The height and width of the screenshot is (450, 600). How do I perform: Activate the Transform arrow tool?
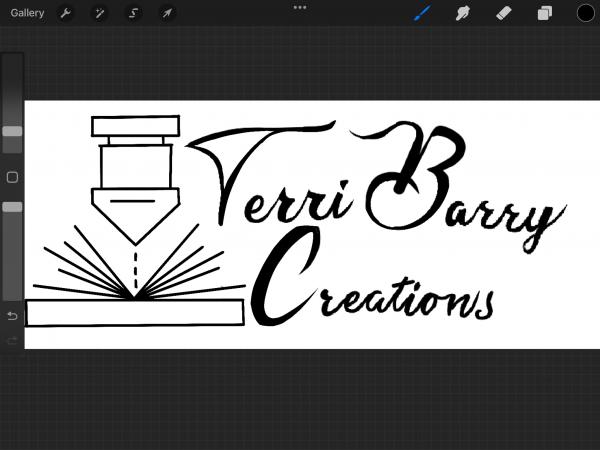click(167, 13)
